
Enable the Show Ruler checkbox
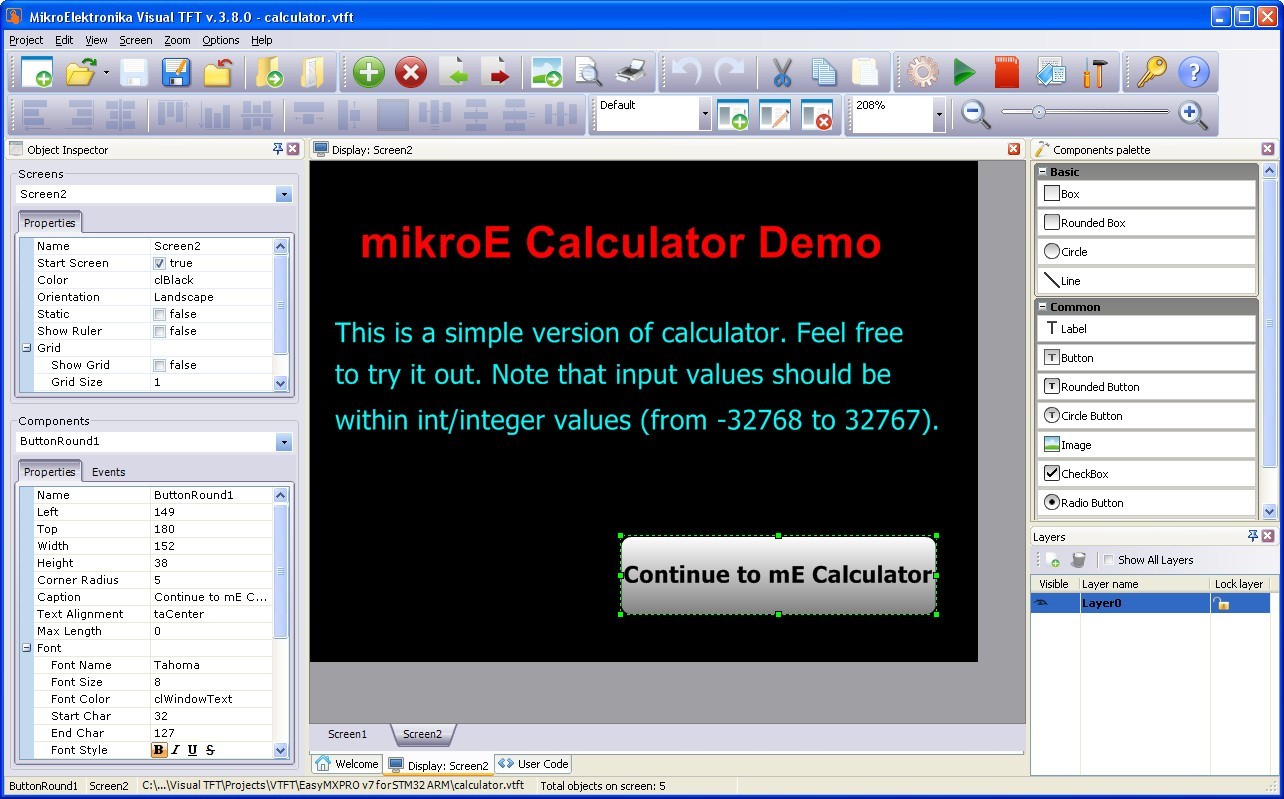pyautogui.click(x=159, y=331)
